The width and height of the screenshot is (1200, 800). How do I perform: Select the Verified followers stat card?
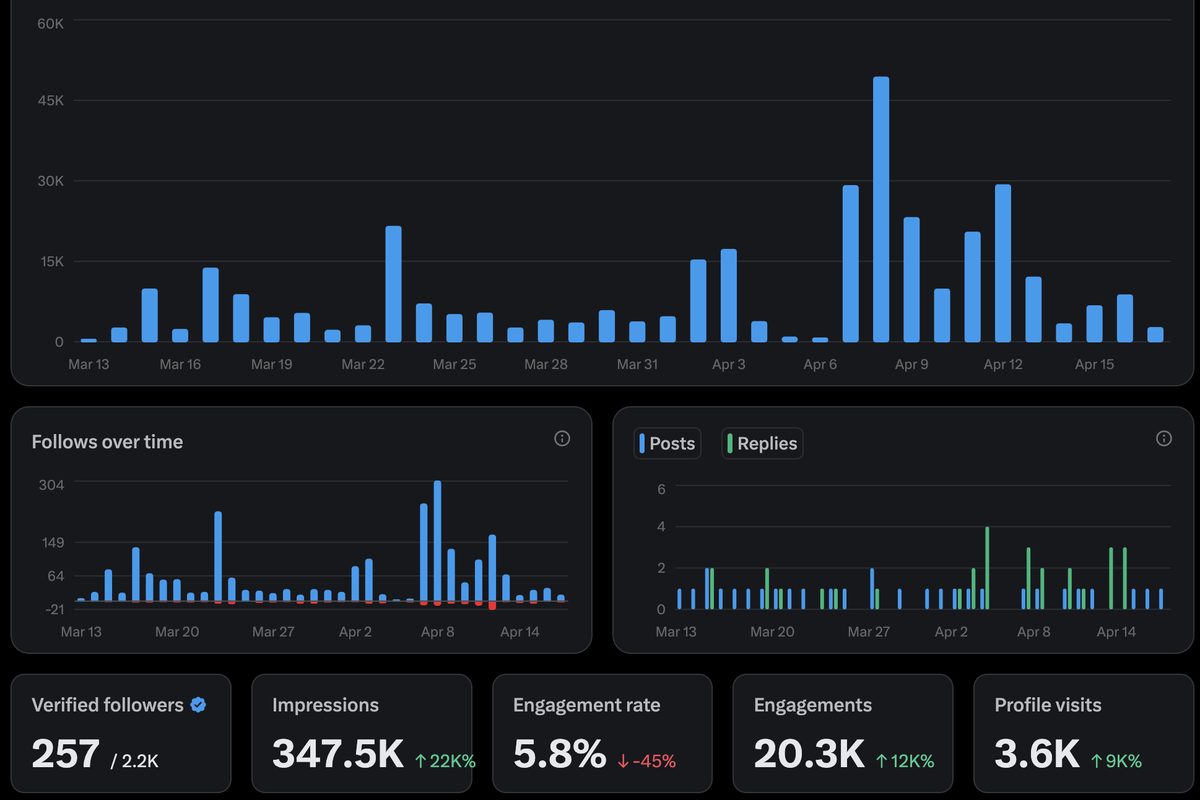click(x=121, y=733)
